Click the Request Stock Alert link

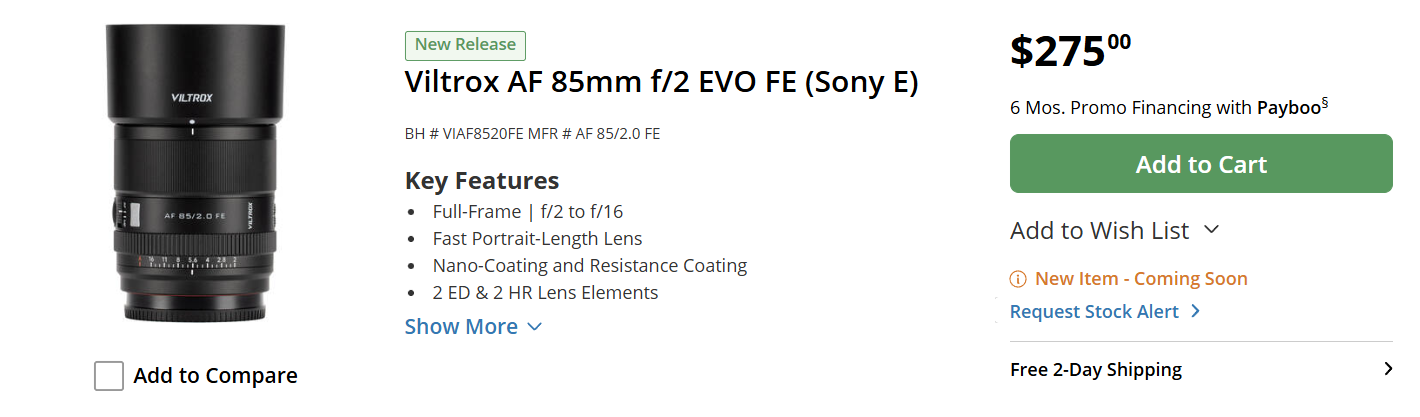point(1094,312)
